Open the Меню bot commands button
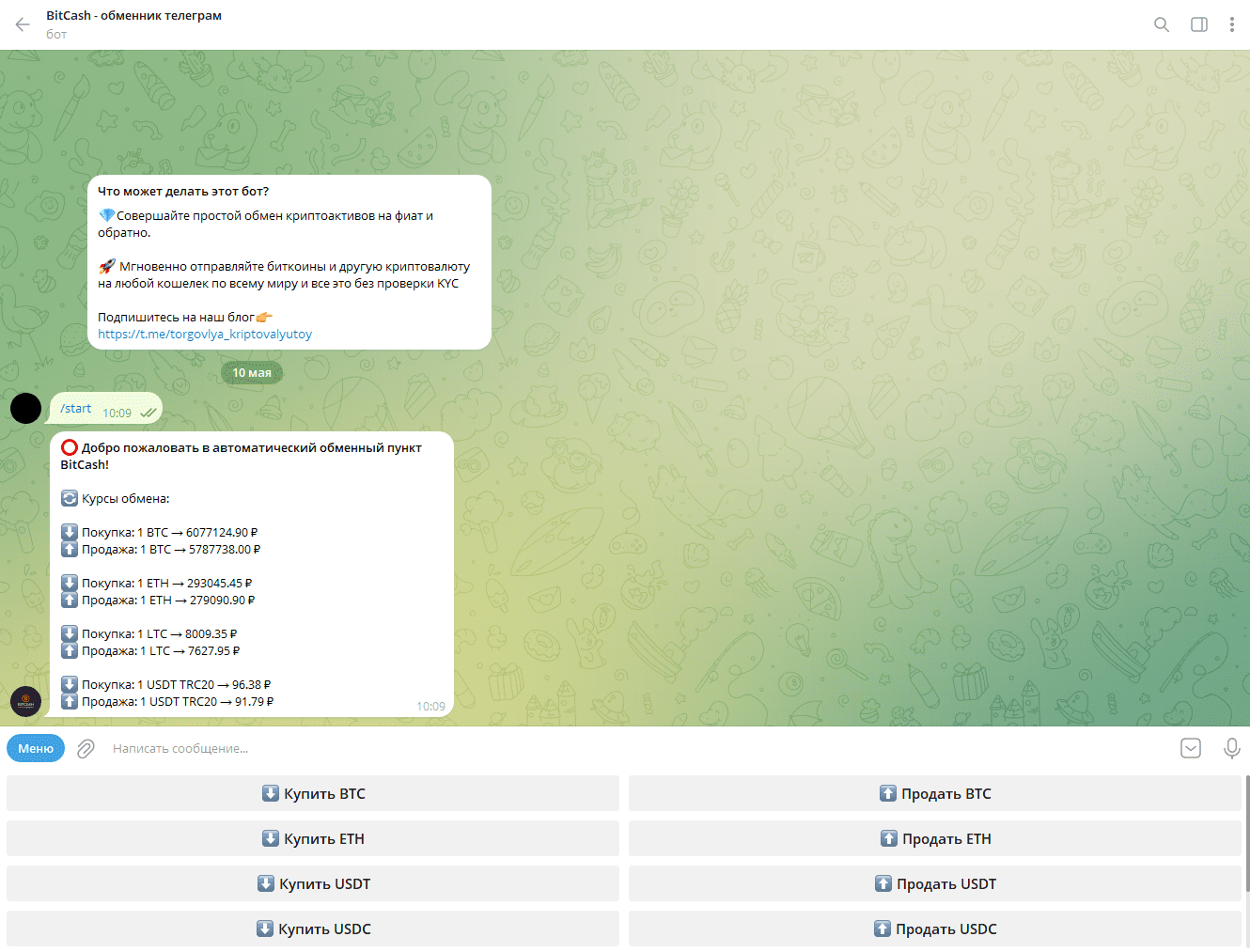1250x952 pixels. pyautogui.click(x=36, y=748)
